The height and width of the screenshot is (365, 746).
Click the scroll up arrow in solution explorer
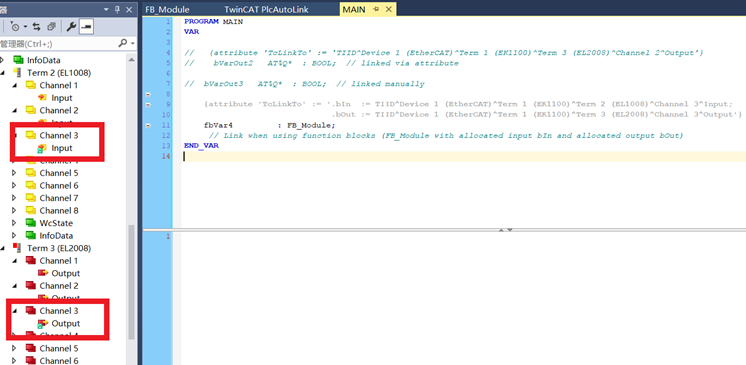[x=132, y=58]
